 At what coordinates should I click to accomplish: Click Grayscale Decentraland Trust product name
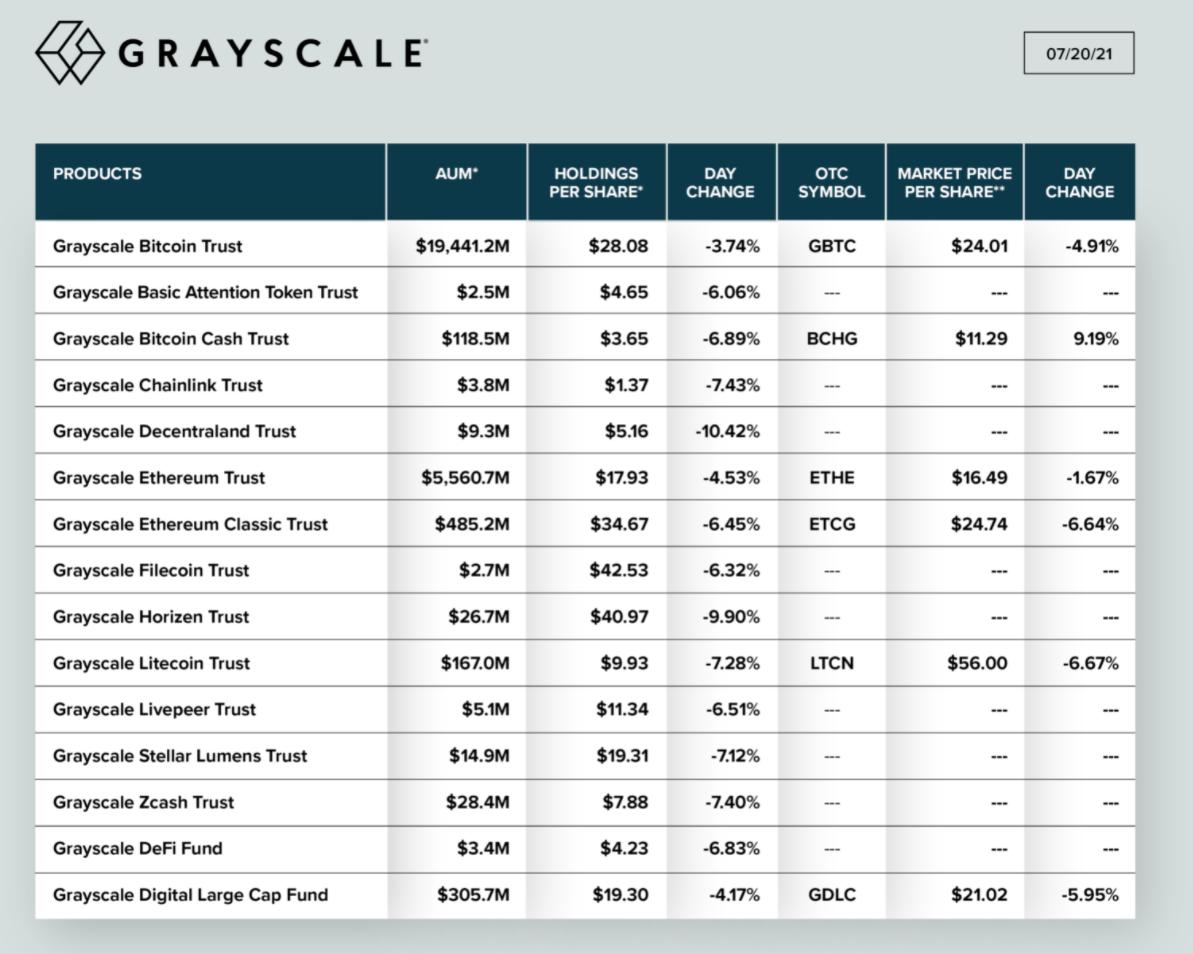click(174, 432)
